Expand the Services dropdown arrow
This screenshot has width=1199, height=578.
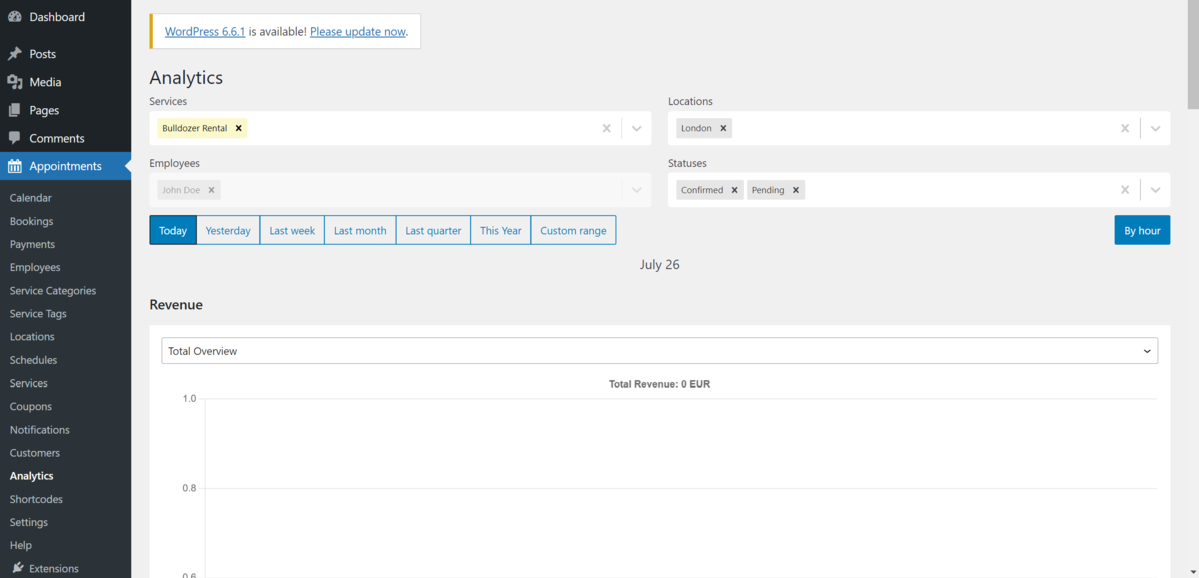coord(636,128)
